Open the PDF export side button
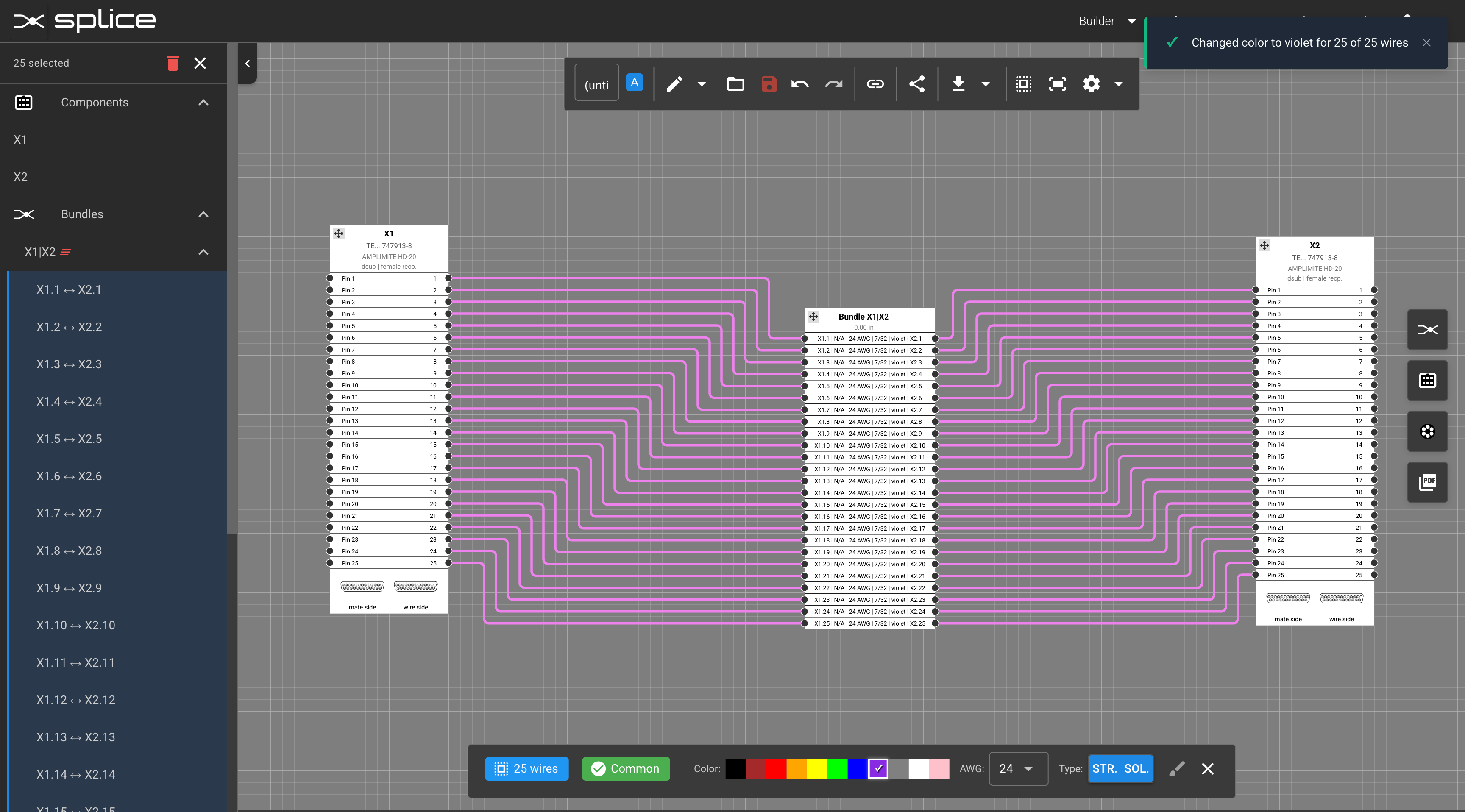The width and height of the screenshot is (1465, 812). pyautogui.click(x=1427, y=482)
